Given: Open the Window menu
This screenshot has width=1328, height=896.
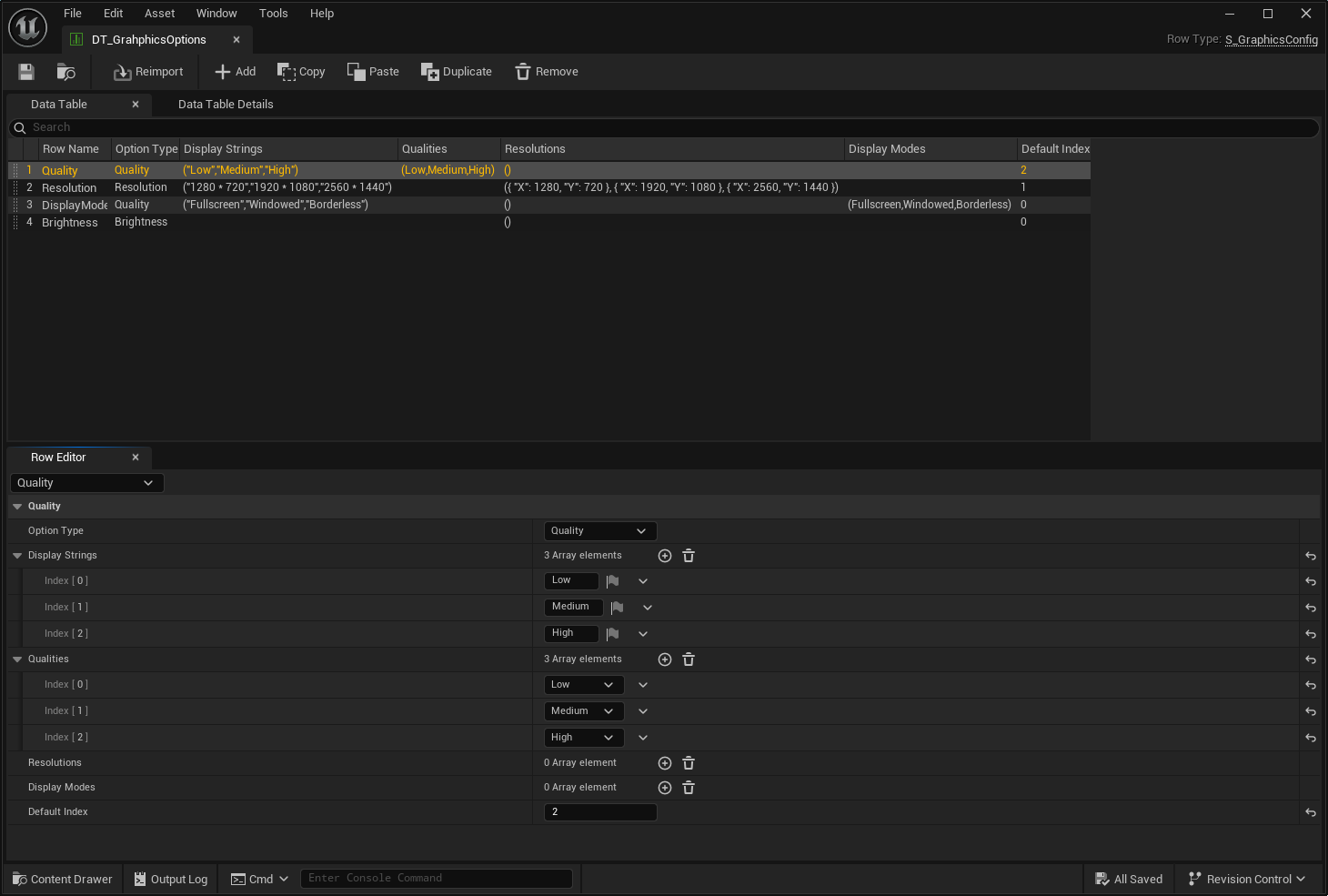Looking at the screenshot, I should [x=216, y=14].
